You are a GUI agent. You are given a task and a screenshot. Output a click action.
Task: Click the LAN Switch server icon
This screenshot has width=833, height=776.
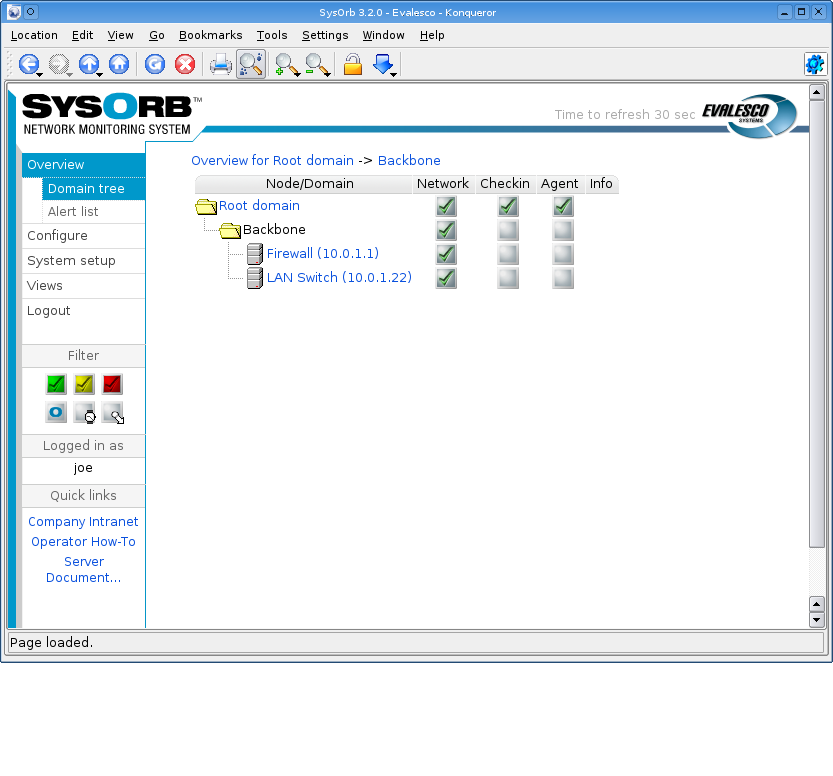coord(255,278)
